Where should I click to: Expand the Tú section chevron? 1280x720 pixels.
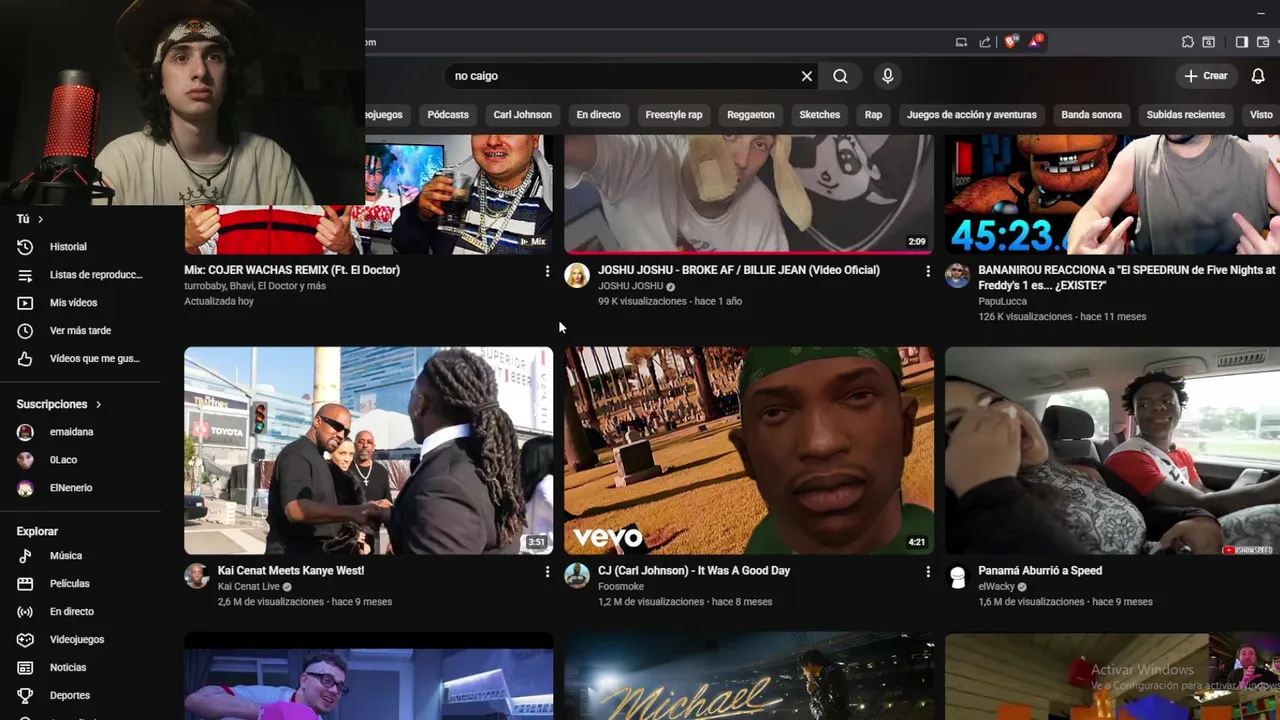click(40, 219)
